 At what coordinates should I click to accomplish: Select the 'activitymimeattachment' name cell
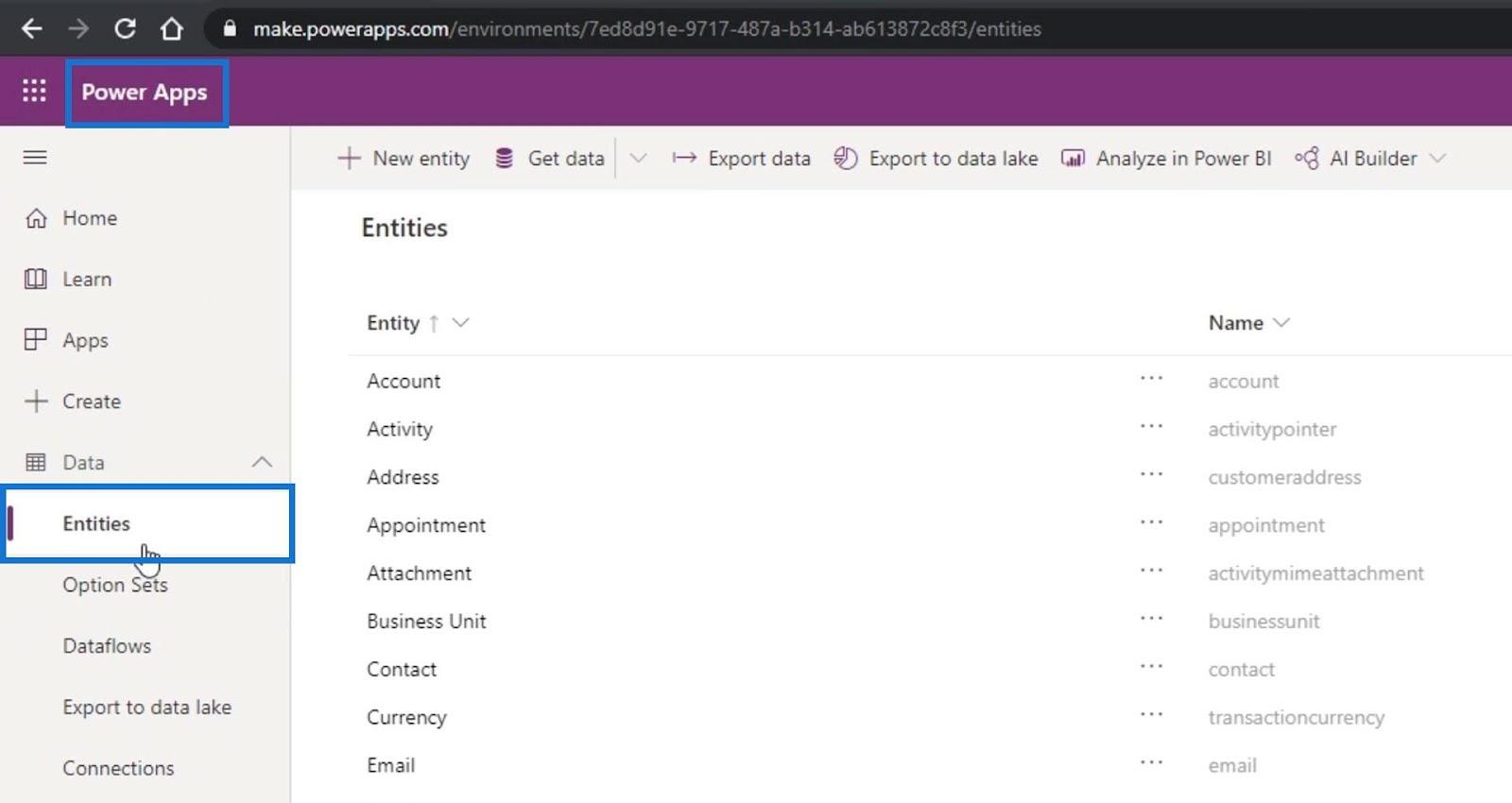tap(1315, 573)
